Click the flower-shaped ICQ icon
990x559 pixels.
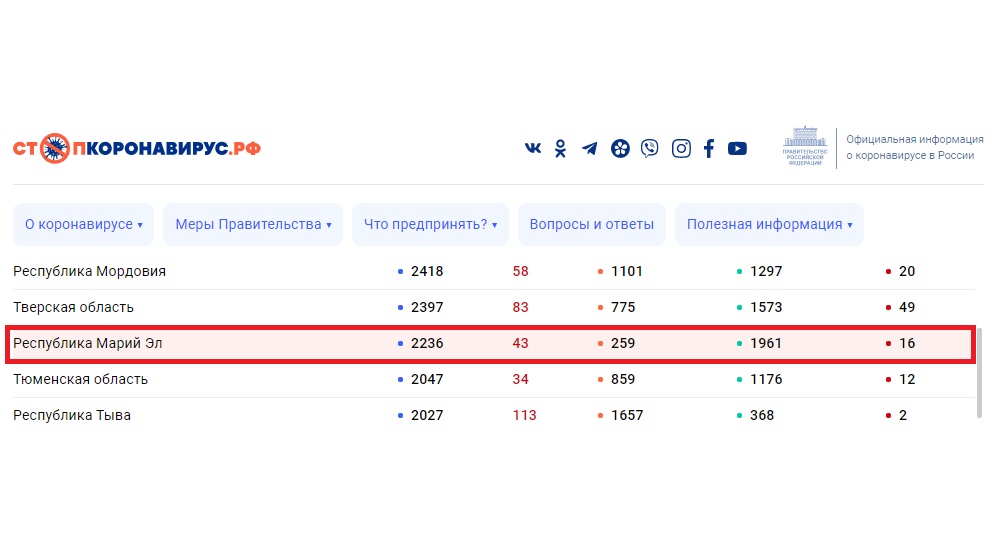point(620,148)
